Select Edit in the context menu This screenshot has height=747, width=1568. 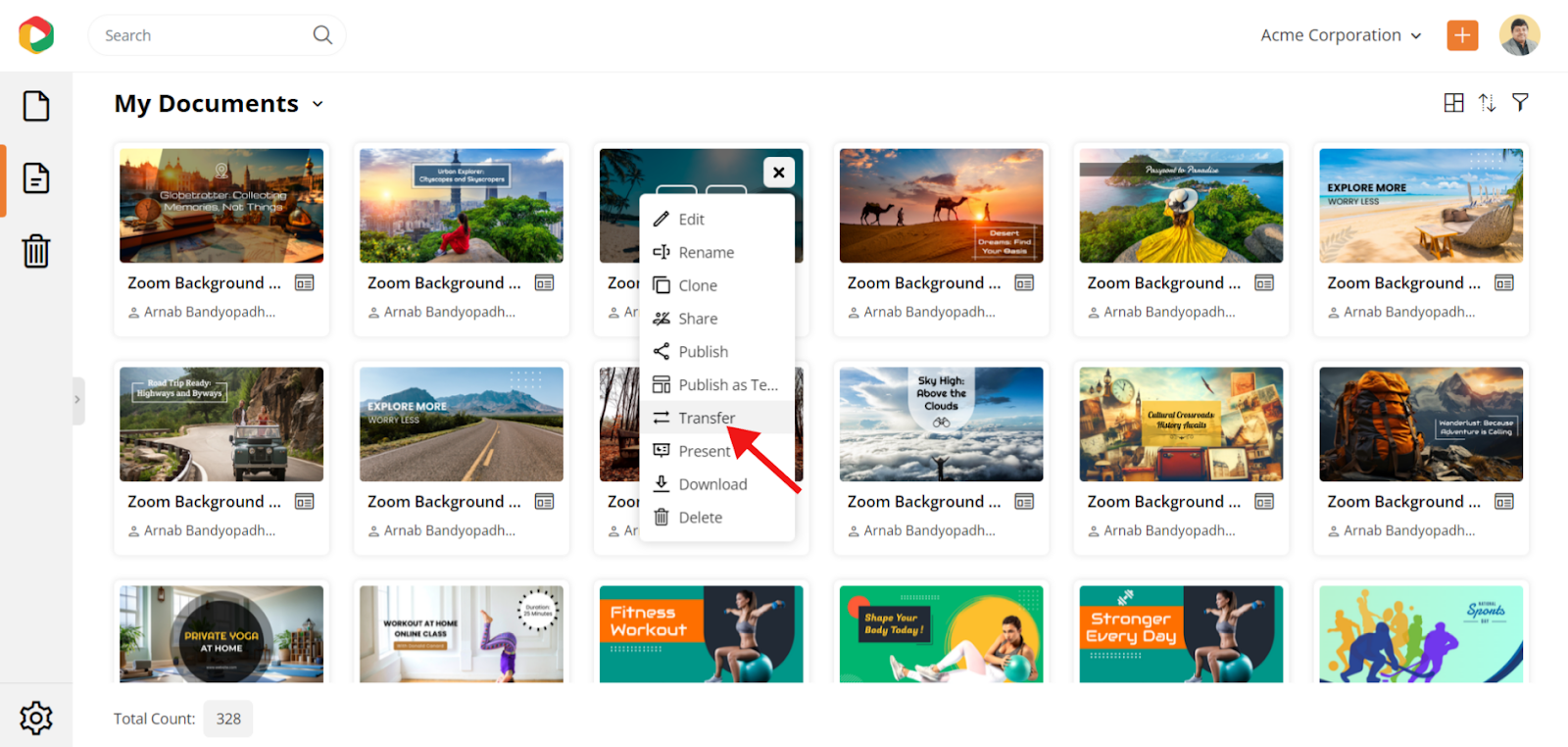(x=717, y=220)
